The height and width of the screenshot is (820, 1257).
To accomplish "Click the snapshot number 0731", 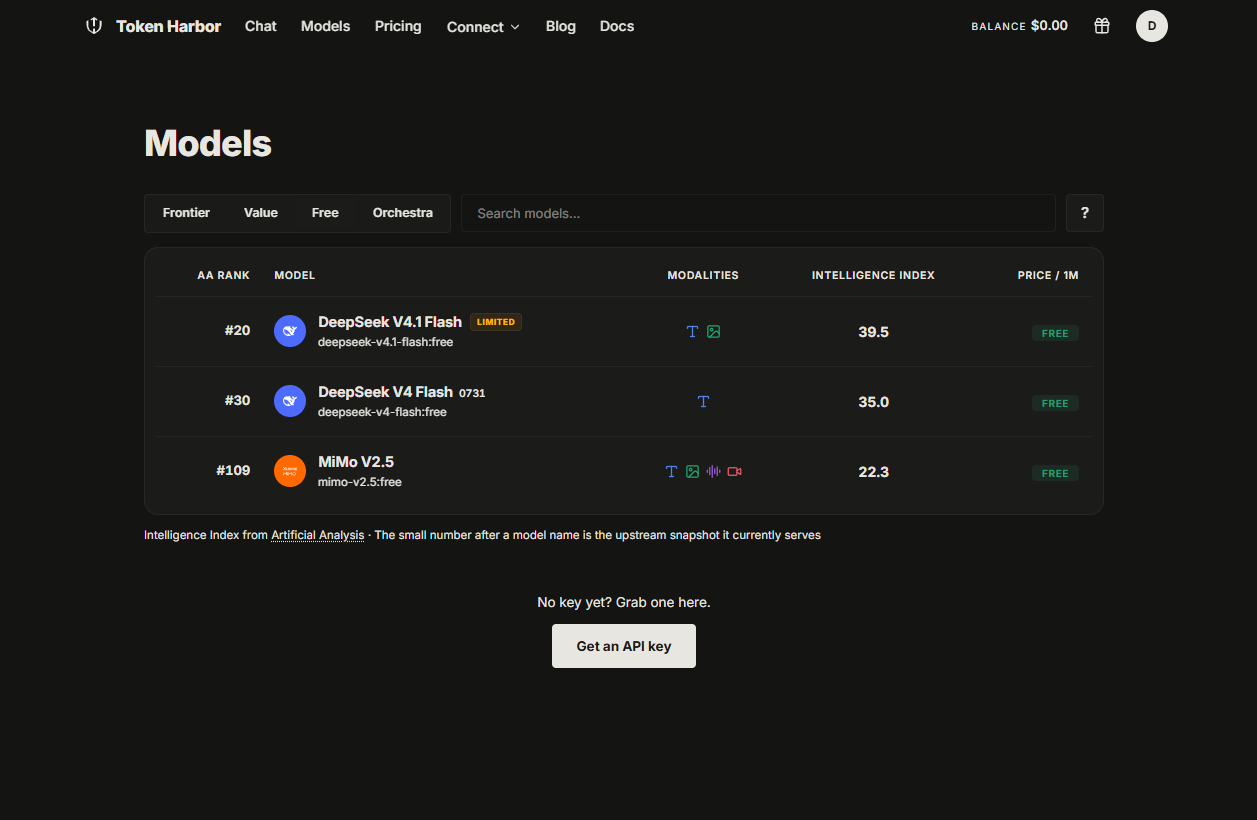I will point(472,393).
